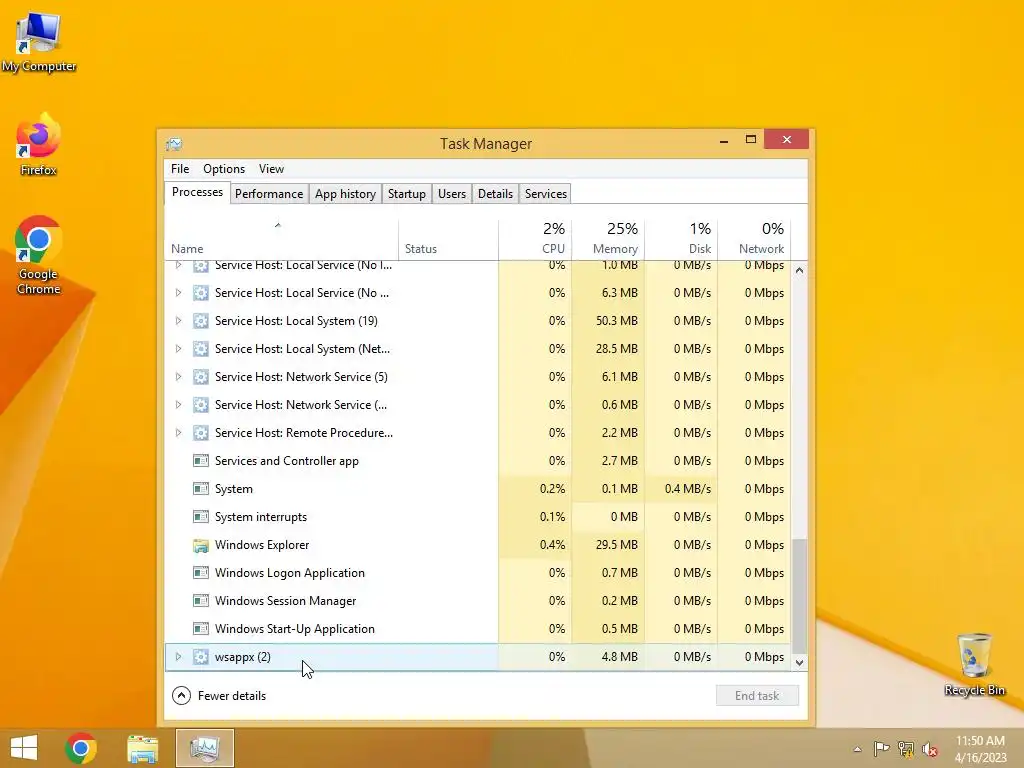Switch to the Startup tab
1024x768 pixels.
407,194
